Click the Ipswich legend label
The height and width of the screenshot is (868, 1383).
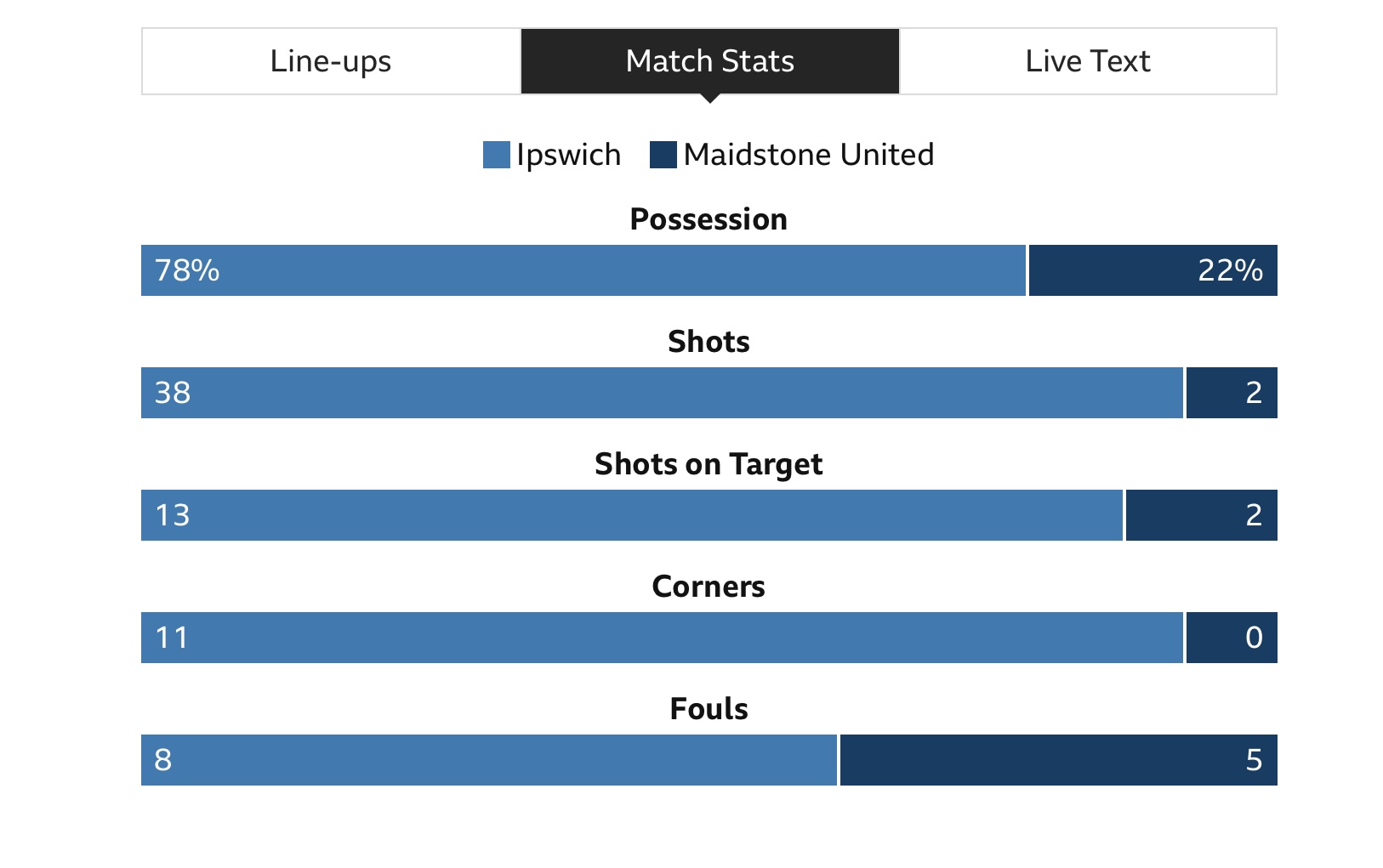point(569,155)
